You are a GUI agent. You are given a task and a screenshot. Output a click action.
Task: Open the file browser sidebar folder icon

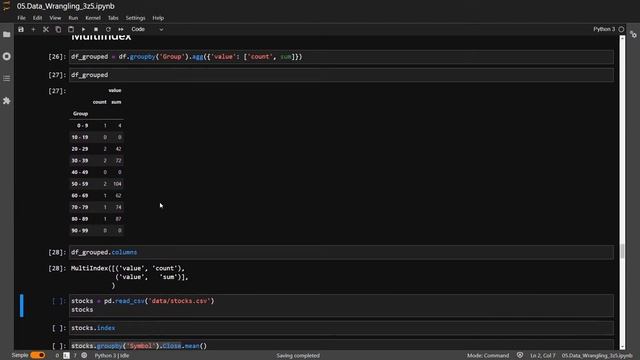click(x=7, y=35)
